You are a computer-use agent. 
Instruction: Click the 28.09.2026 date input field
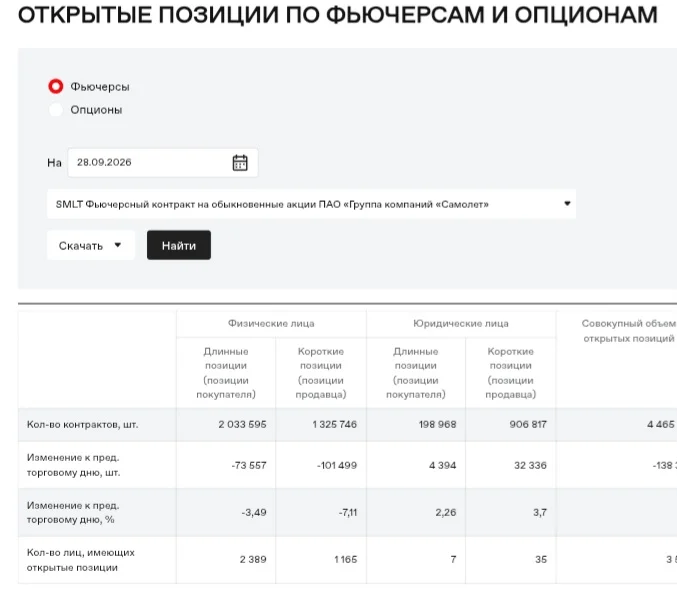pyautogui.click(x=163, y=163)
